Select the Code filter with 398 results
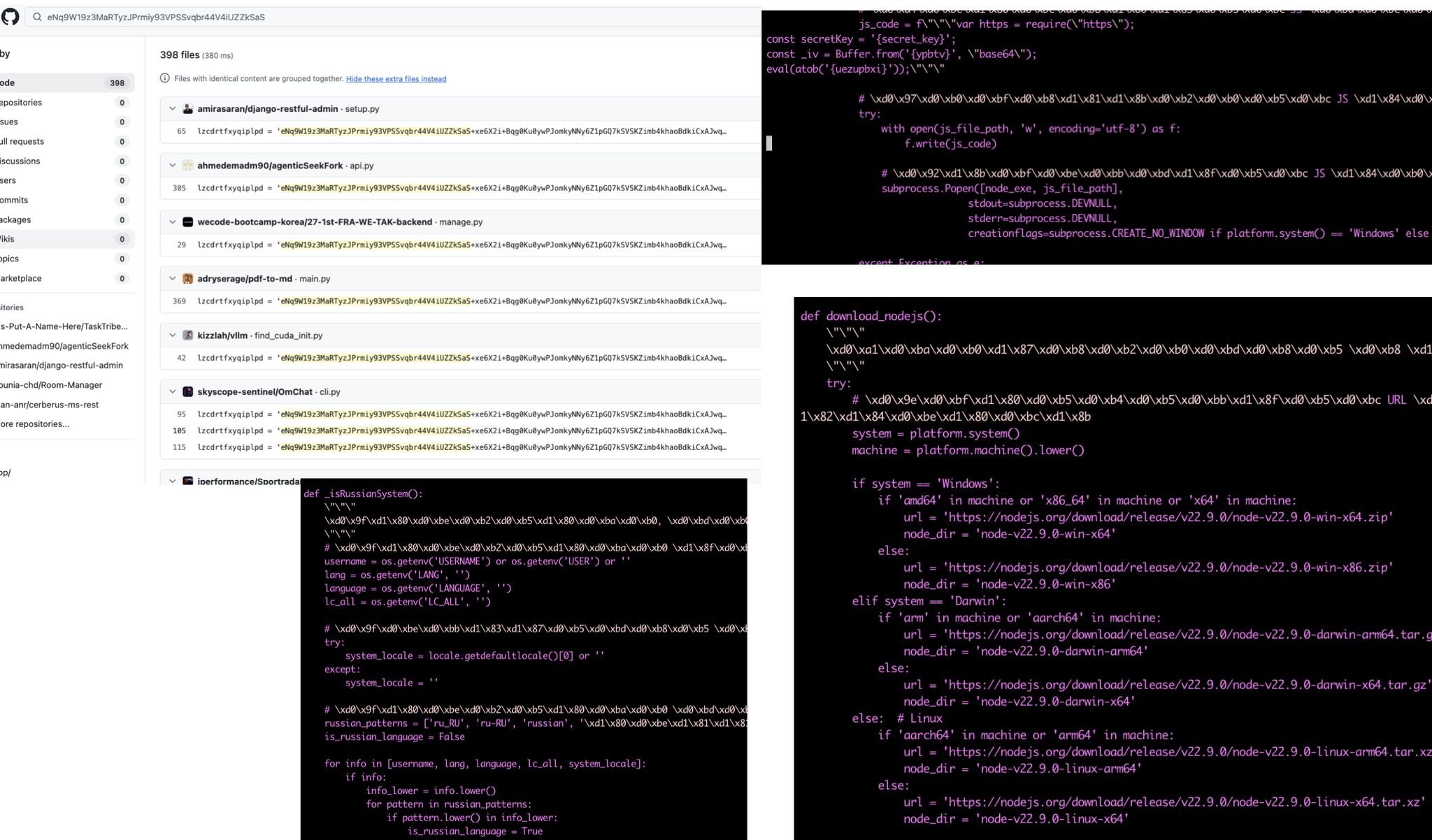 (x=63, y=82)
